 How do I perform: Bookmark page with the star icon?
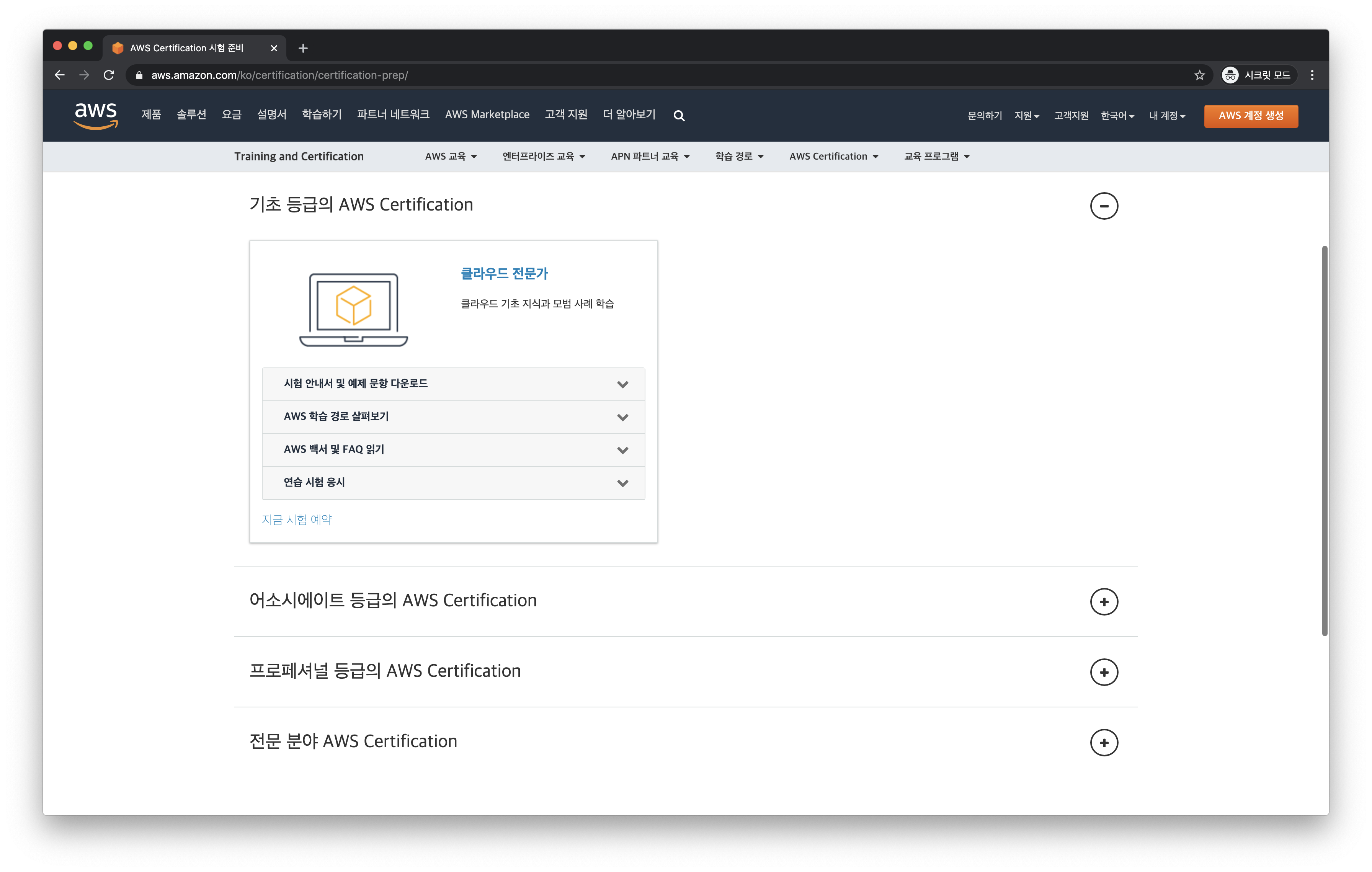click(x=1199, y=75)
